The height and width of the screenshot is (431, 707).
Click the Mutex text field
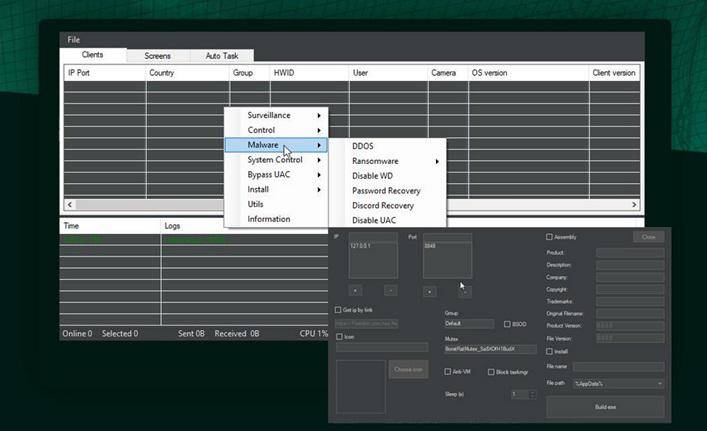click(491, 349)
